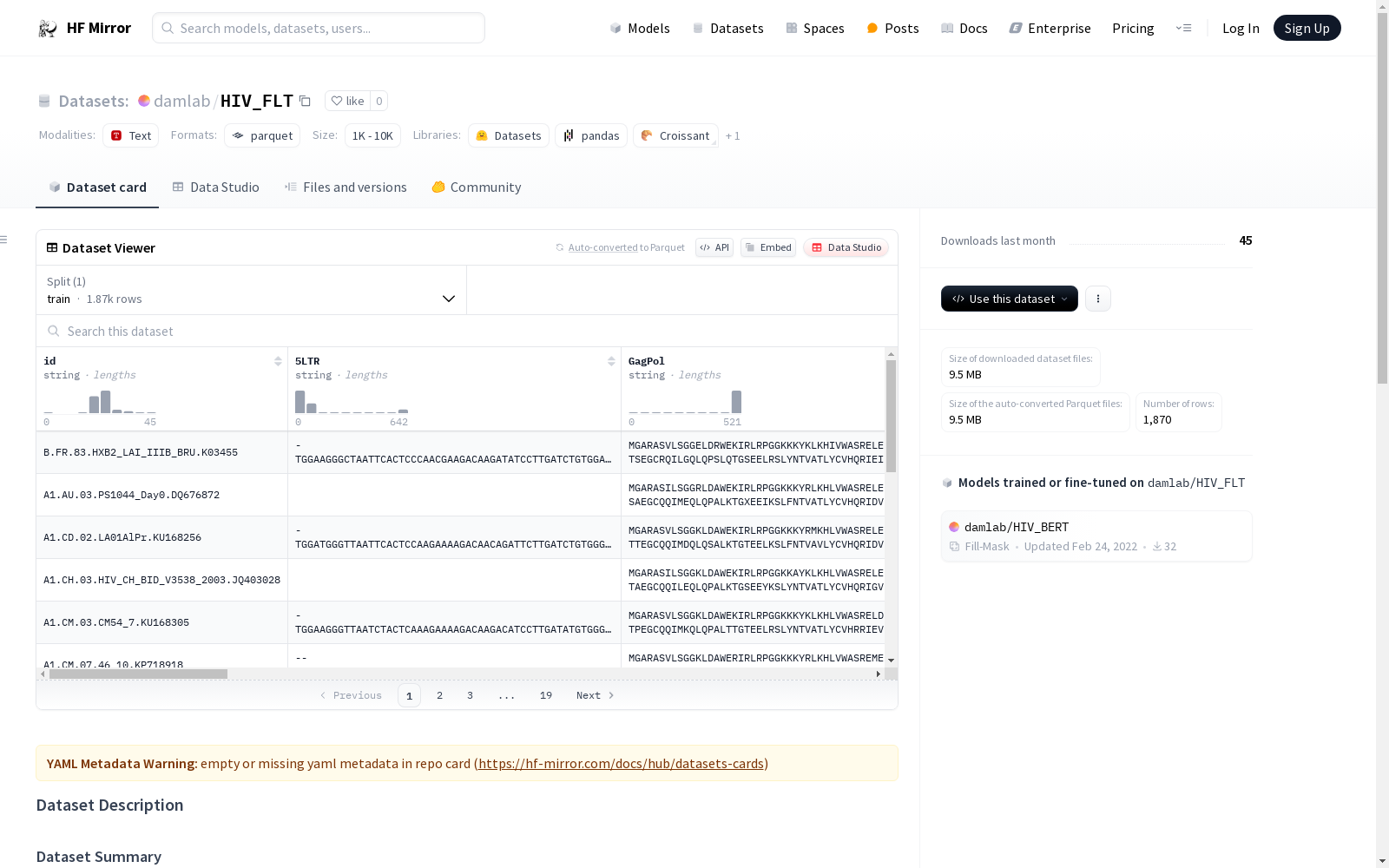The width and height of the screenshot is (1389, 868).
Task: Open Docs in the top navigation
Action: (964, 28)
